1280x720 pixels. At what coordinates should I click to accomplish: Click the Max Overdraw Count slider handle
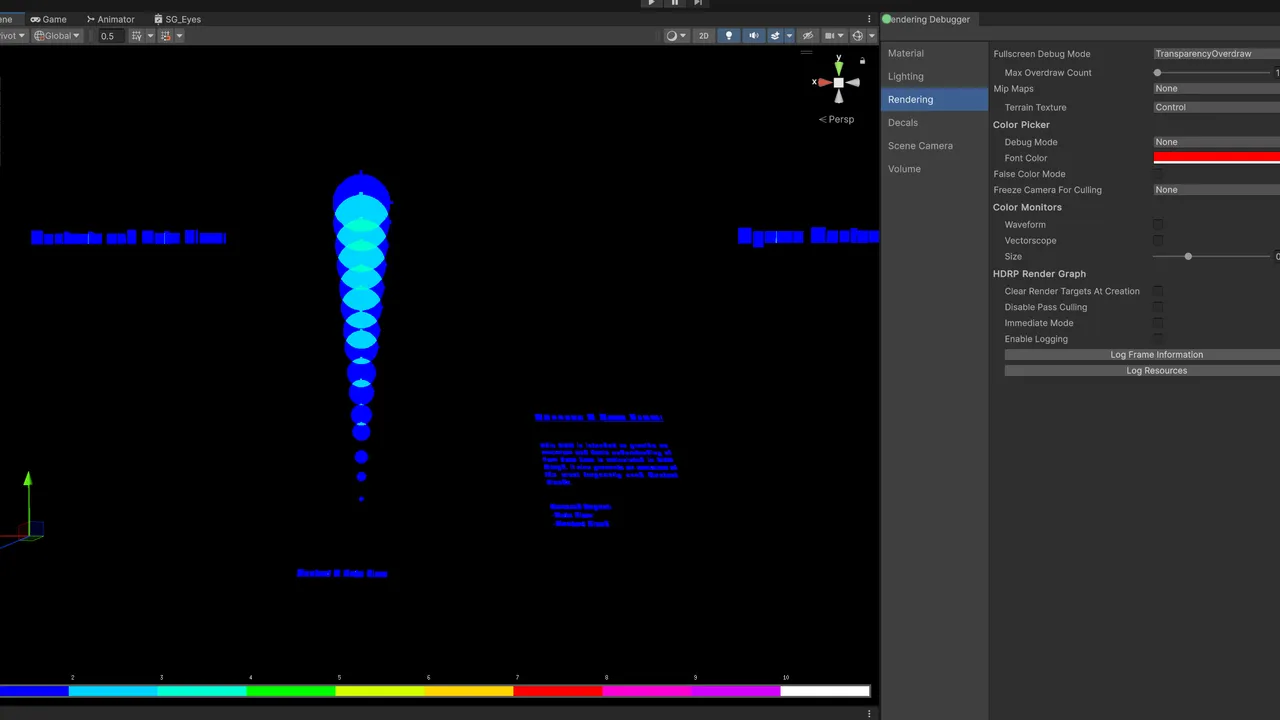click(1158, 72)
